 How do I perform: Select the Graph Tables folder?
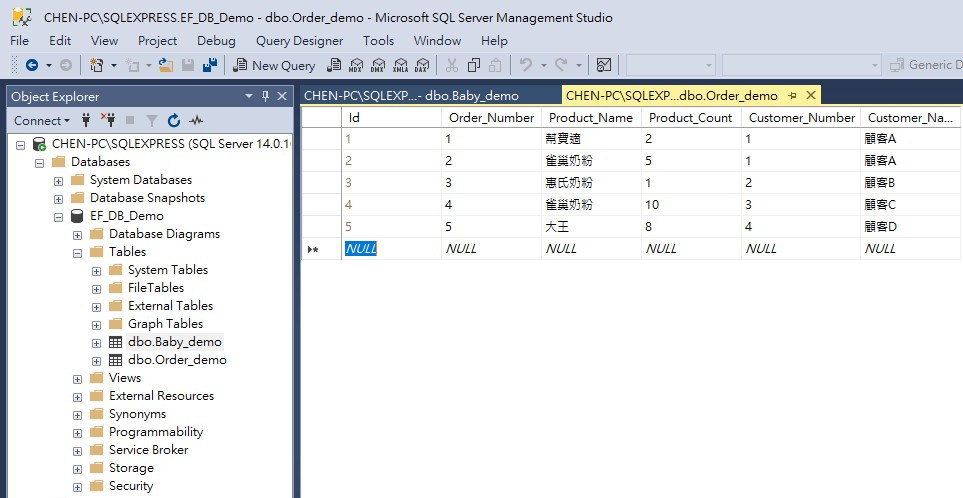(165, 324)
